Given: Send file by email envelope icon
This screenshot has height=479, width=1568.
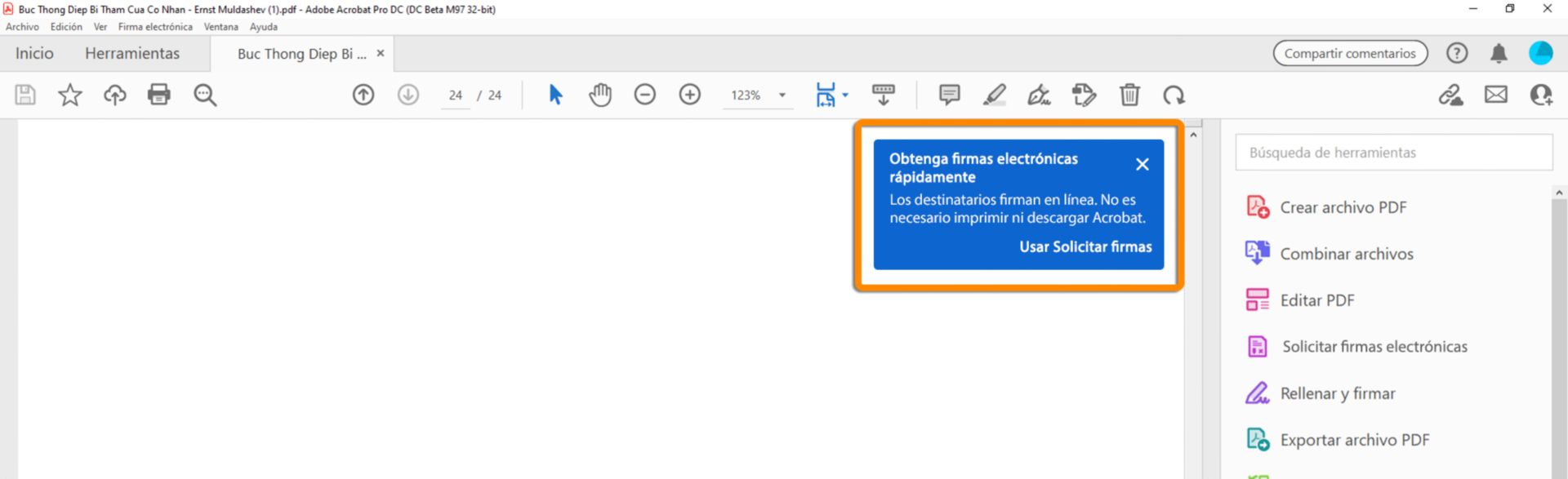Looking at the screenshot, I should pyautogui.click(x=1496, y=95).
